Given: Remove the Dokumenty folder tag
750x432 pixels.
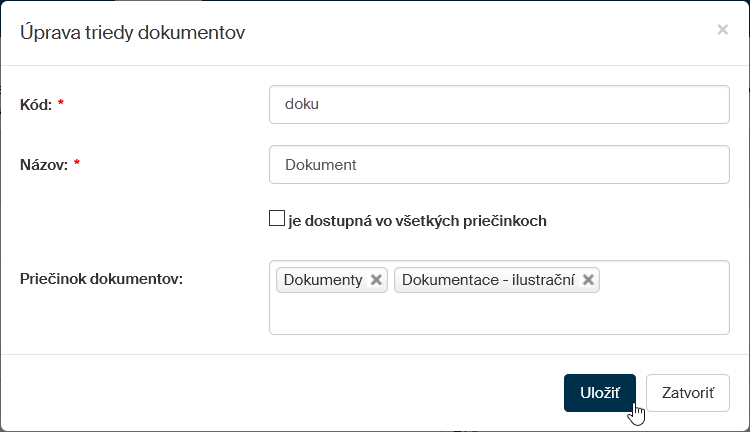Looking at the screenshot, I should pos(376,281).
